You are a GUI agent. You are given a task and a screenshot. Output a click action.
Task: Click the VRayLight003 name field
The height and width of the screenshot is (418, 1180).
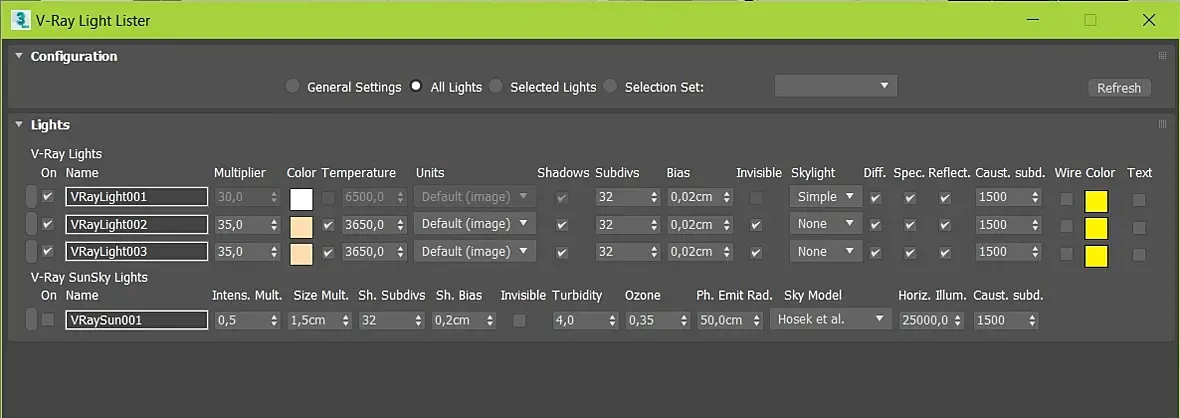[136, 251]
